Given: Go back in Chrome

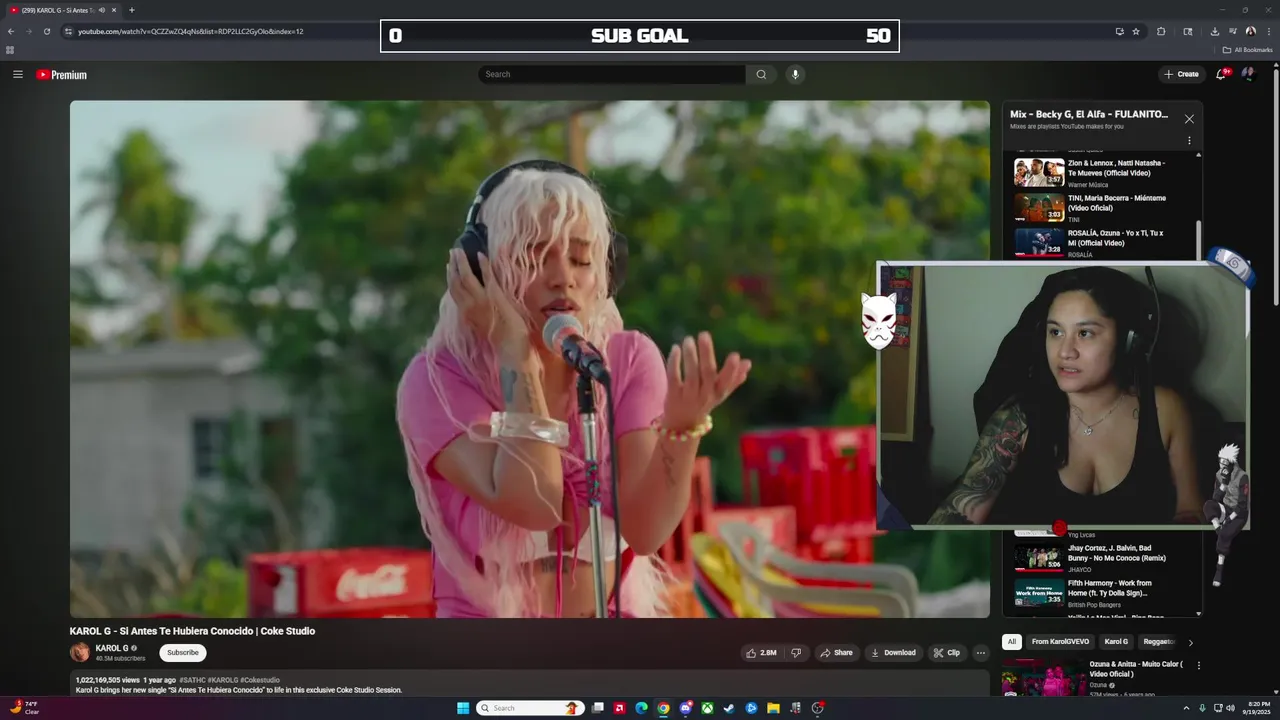Looking at the screenshot, I should tap(11, 31).
